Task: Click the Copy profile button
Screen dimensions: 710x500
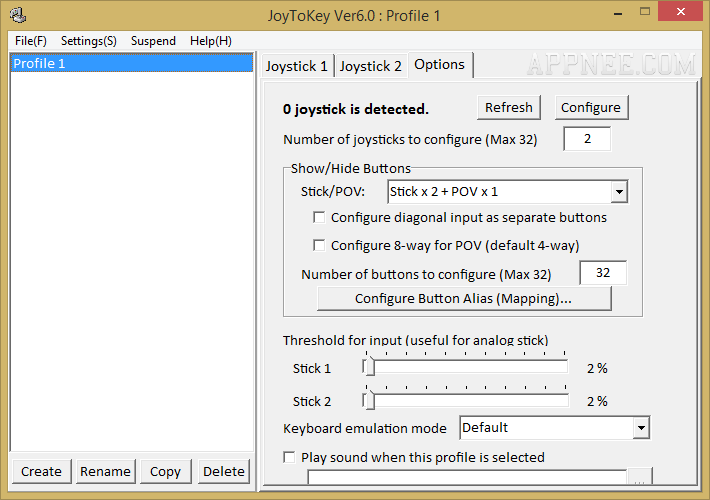Action: coord(165,471)
